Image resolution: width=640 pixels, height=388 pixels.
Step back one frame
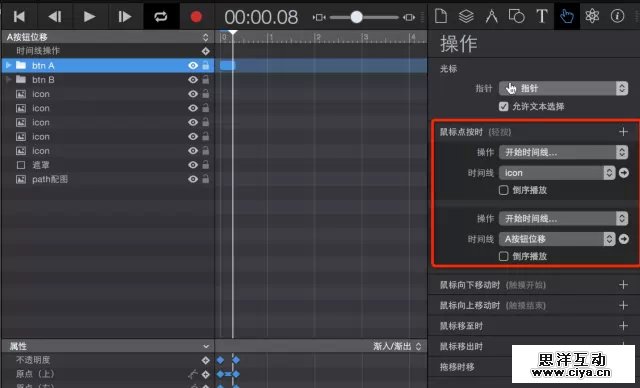click(x=54, y=17)
